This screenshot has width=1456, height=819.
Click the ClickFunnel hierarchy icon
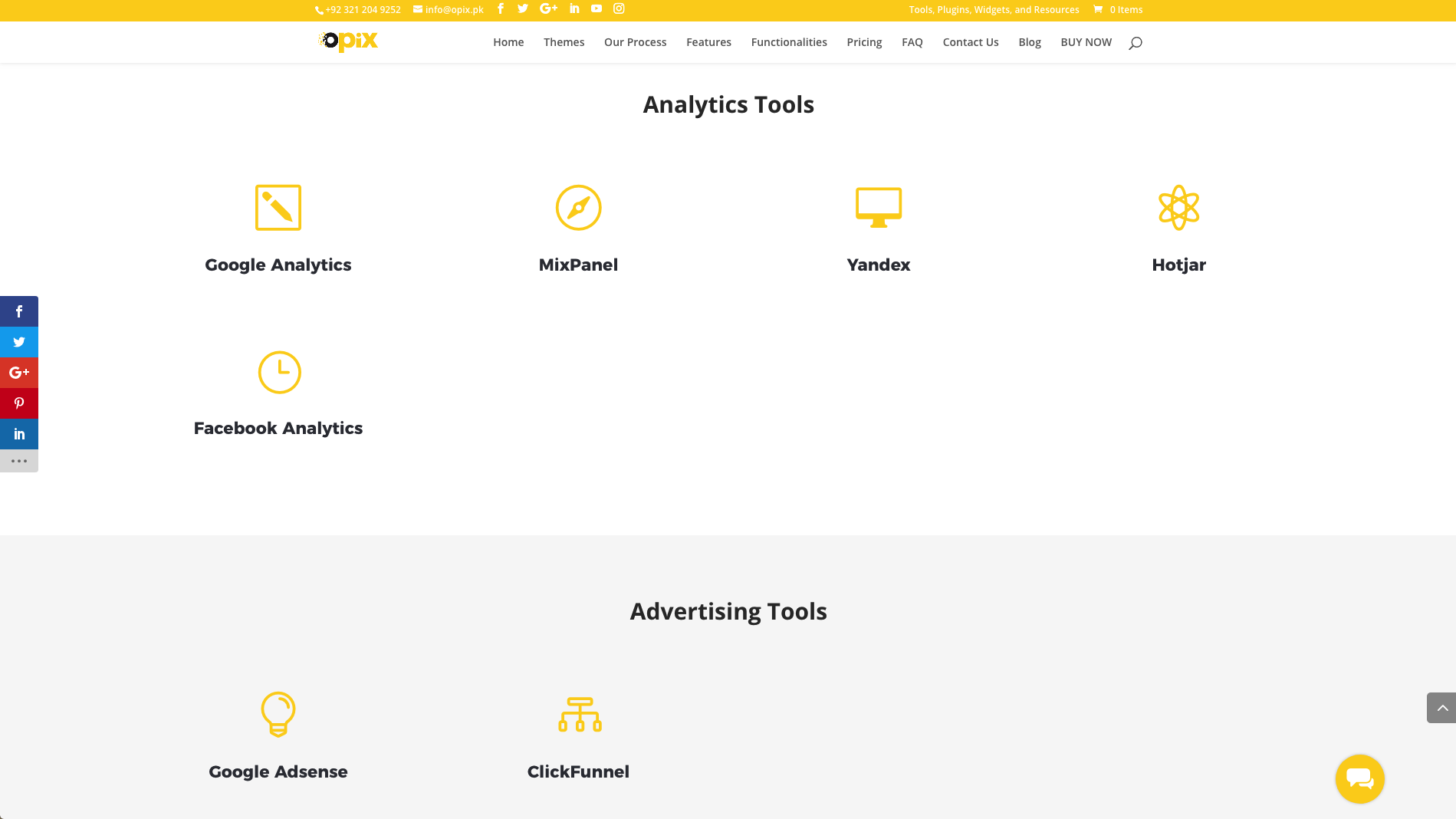pyautogui.click(x=580, y=714)
